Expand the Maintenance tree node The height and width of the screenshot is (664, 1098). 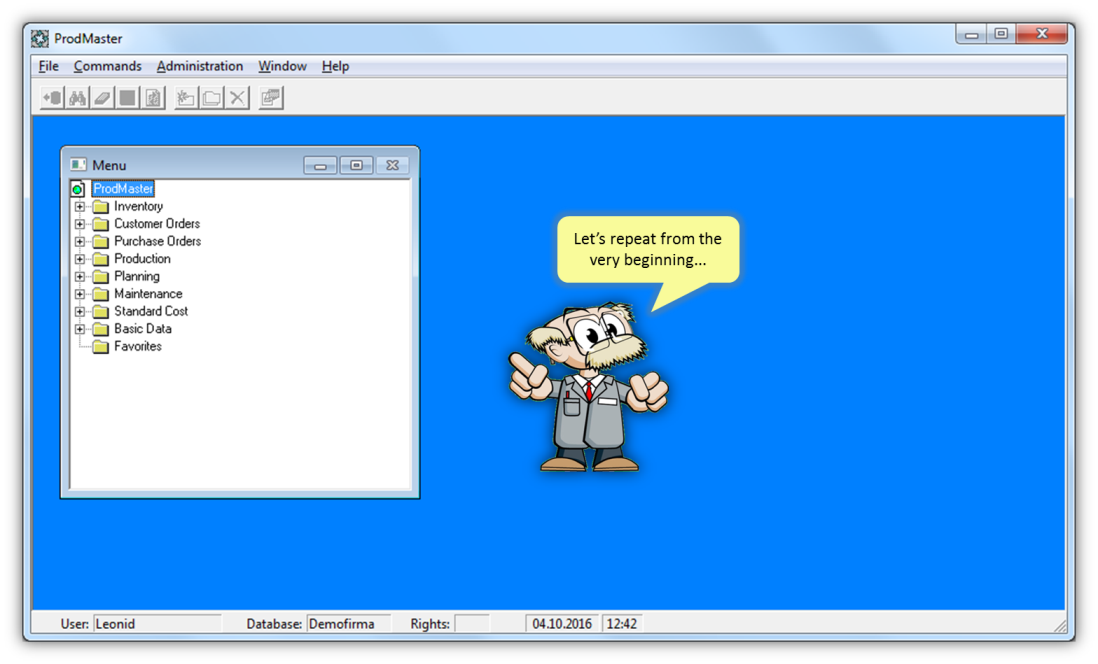click(80, 294)
